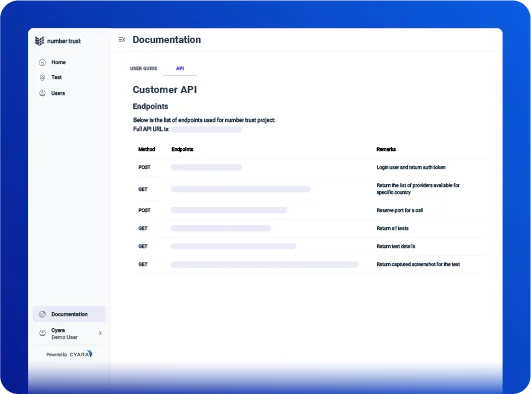Click the GET test details endpoint path
This screenshot has width=531, height=394.
(233, 246)
